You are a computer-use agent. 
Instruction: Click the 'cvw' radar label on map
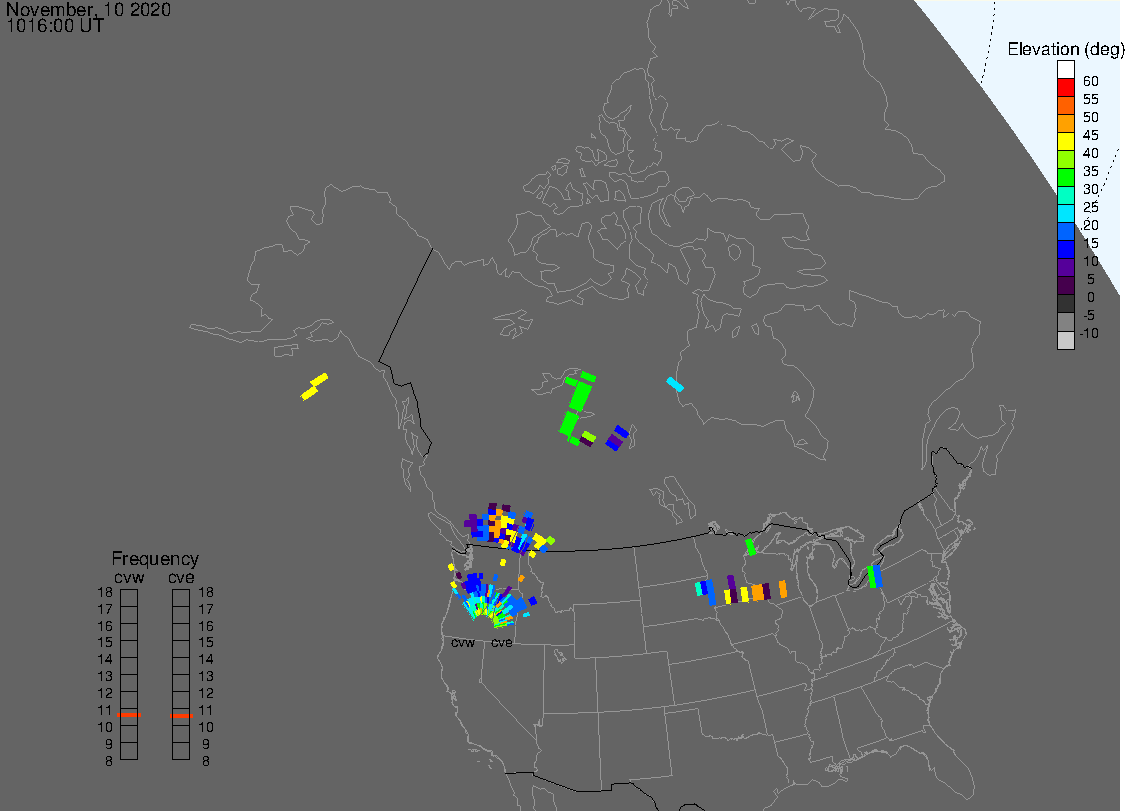click(x=463, y=643)
